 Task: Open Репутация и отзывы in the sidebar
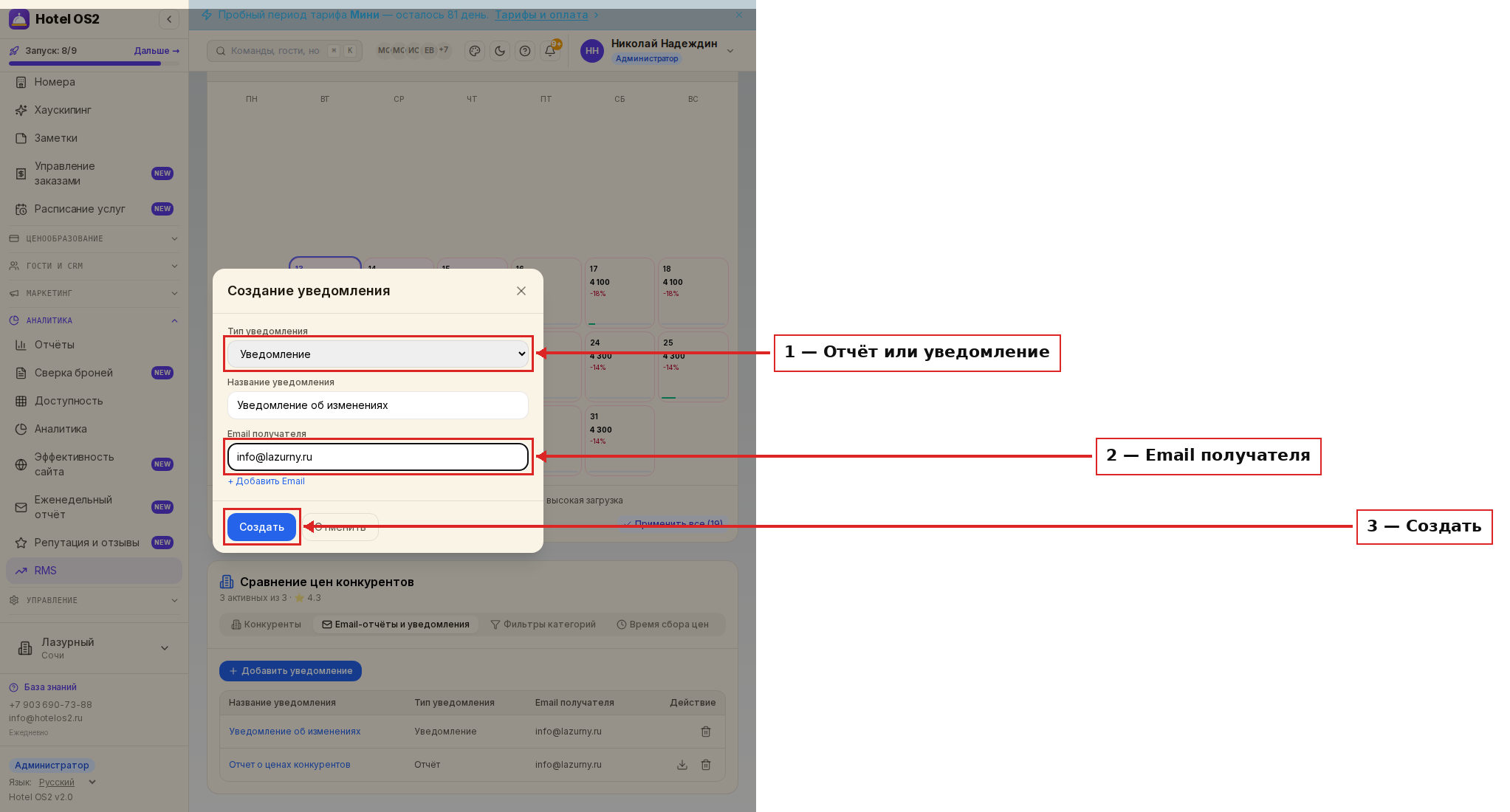coord(94,543)
